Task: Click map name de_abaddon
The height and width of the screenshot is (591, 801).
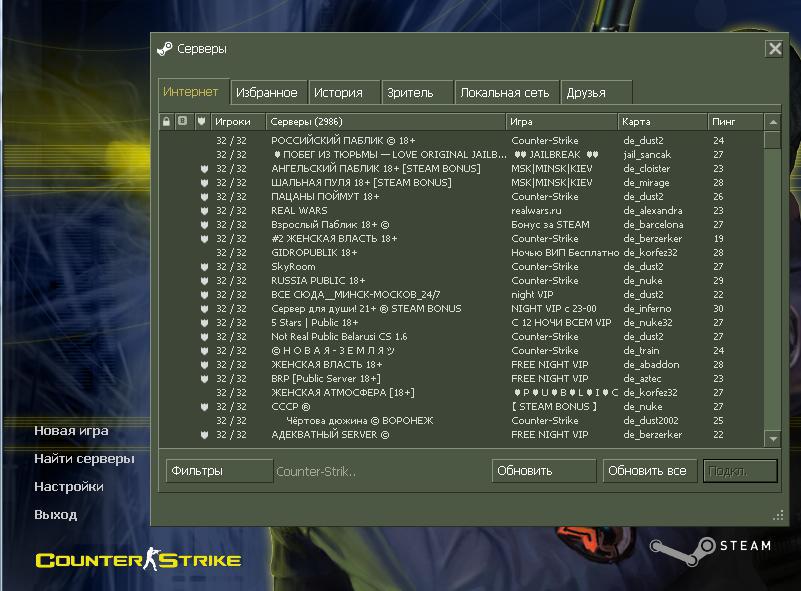Action: pos(651,365)
